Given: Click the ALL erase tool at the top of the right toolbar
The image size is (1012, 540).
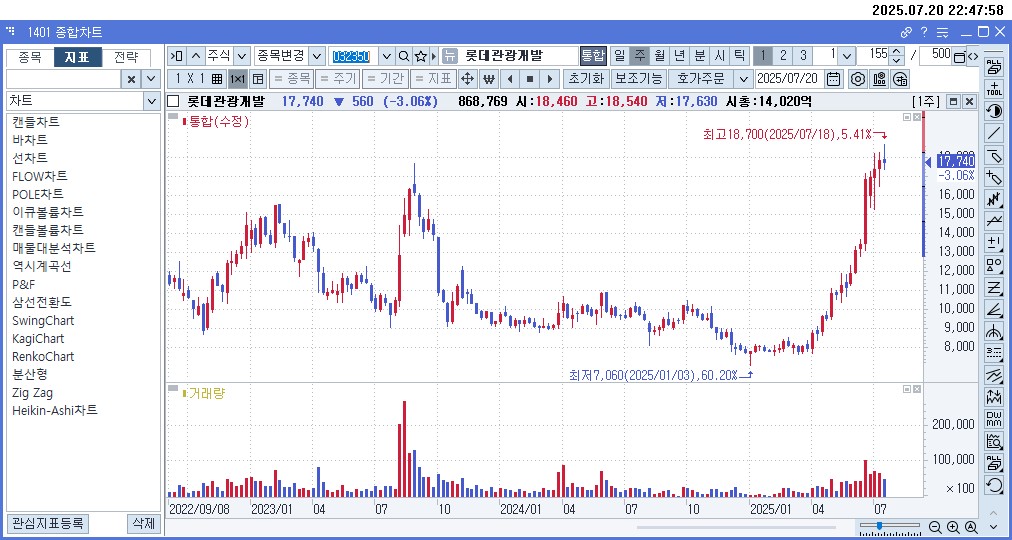Looking at the screenshot, I should point(994,66).
